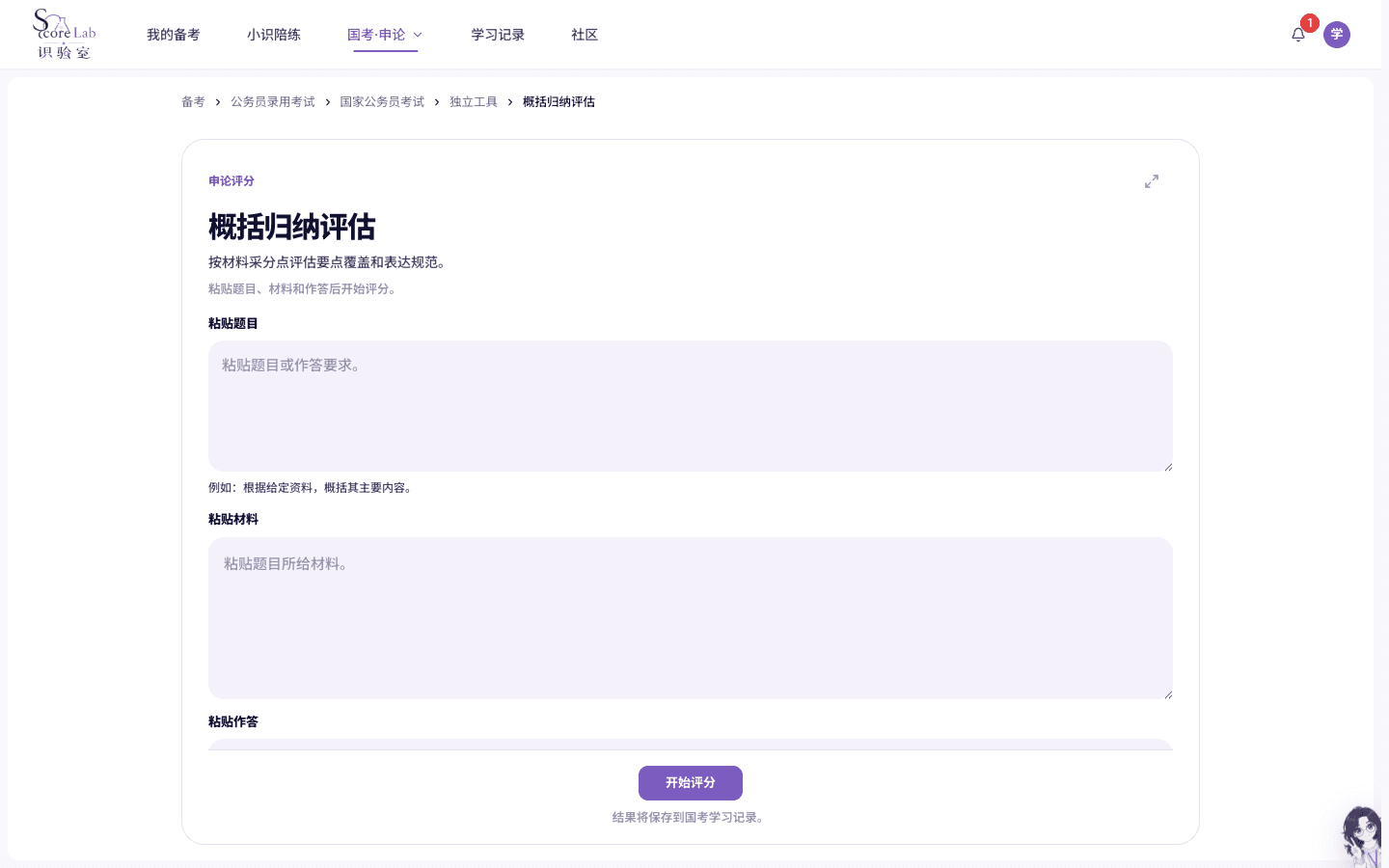Click the 备考 breadcrumb link
Image resolution: width=1389 pixels, height=868 pixels.
click(193, 102)
